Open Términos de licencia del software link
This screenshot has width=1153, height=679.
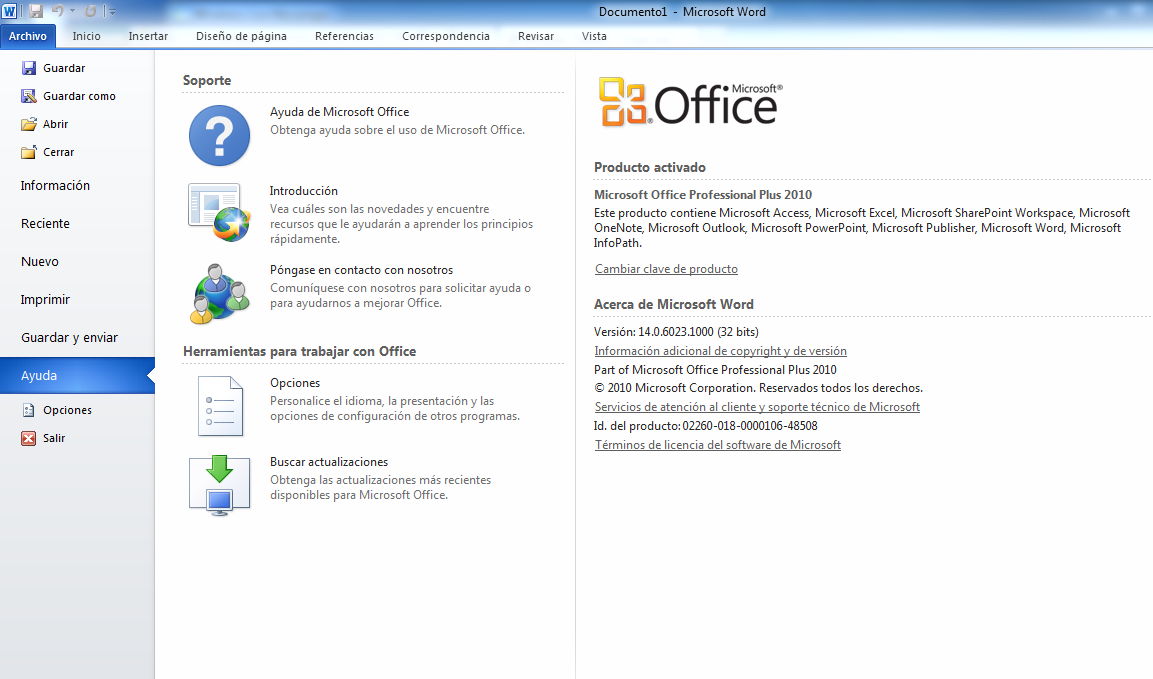pos(718,445)
